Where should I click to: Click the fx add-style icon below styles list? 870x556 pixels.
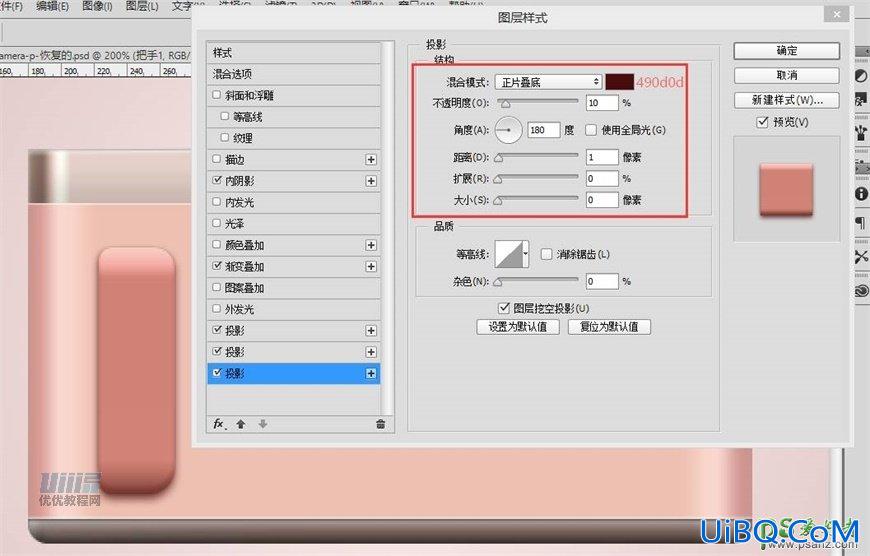click(x=219, y=424)
